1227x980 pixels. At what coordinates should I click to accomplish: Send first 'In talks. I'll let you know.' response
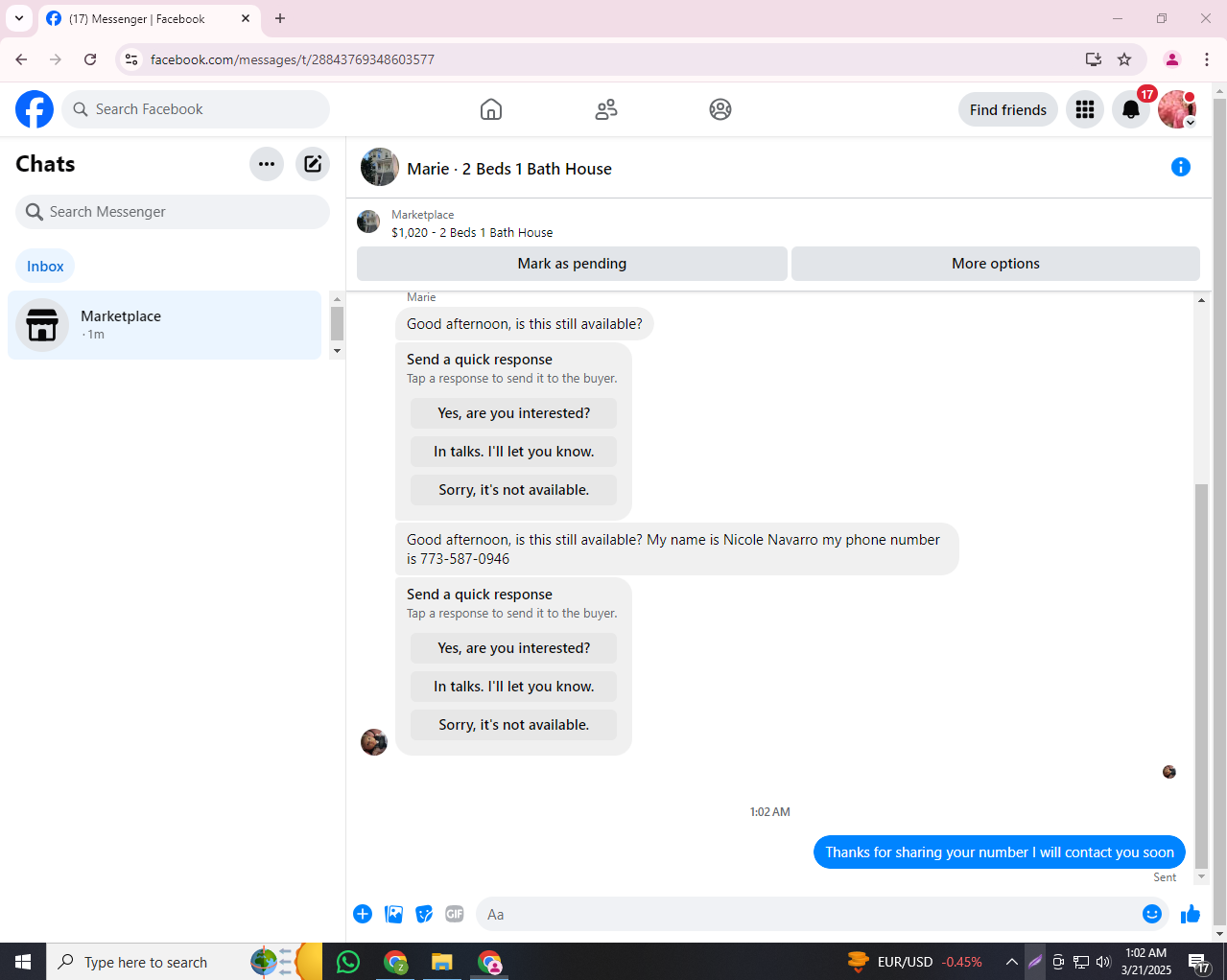pos(514,452)
